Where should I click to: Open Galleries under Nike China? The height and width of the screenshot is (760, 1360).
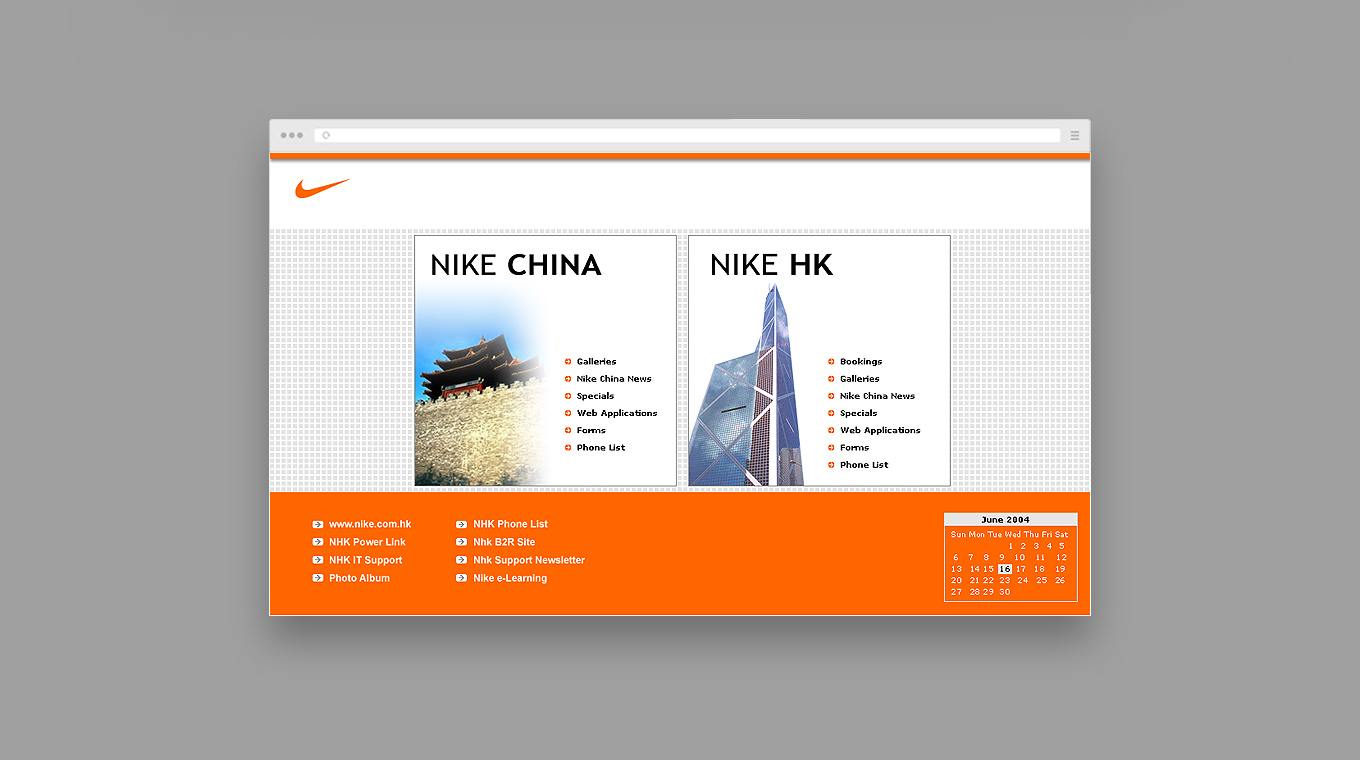coord(596,362)
